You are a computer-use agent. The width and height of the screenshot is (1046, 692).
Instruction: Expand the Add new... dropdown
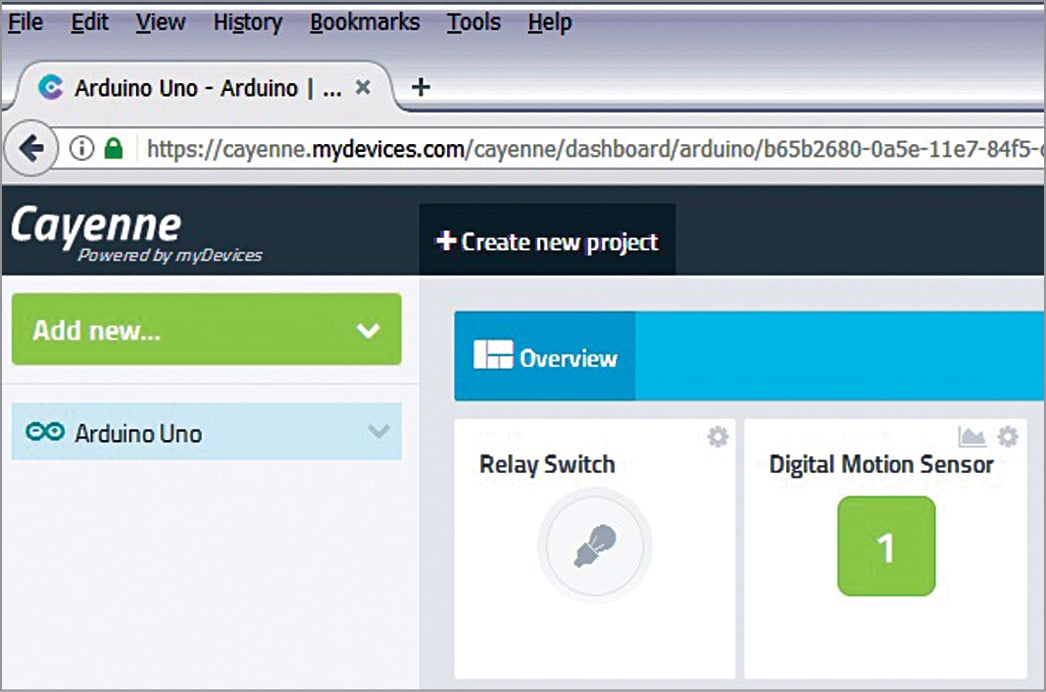point(369,330)
